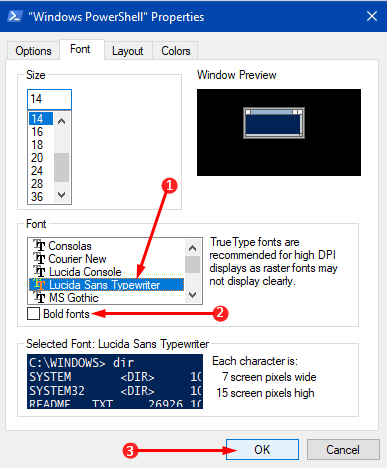Enable the Bold fonts checkbox
This screenshot has height=468, width=387.
tap(33, 314)
